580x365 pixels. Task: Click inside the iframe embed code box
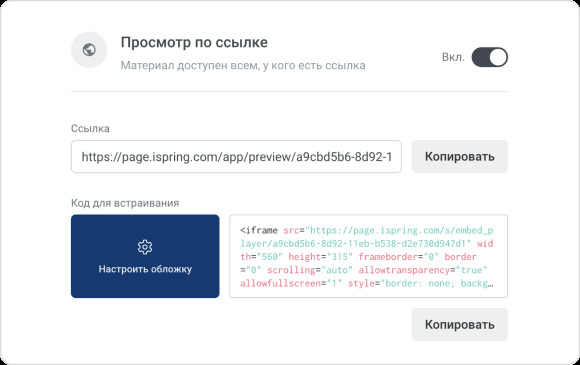click(368, 256)
